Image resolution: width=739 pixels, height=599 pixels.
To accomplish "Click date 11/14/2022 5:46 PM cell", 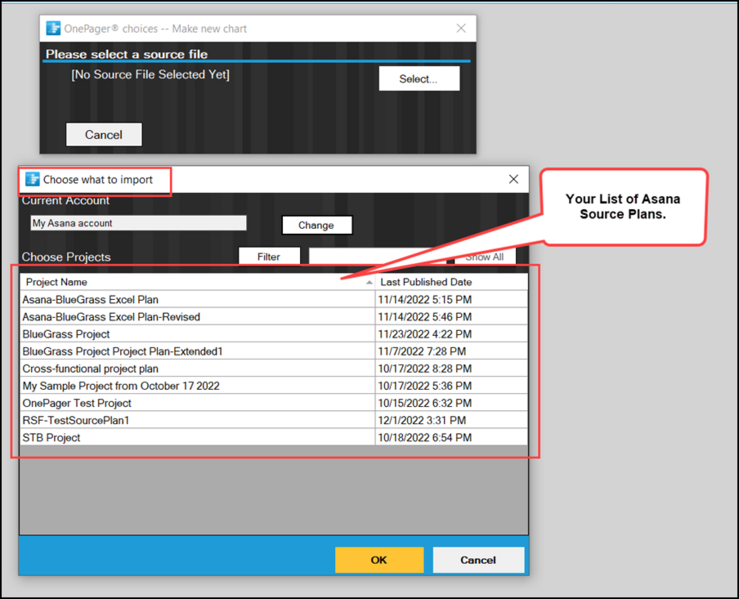I will pos(452,317).
